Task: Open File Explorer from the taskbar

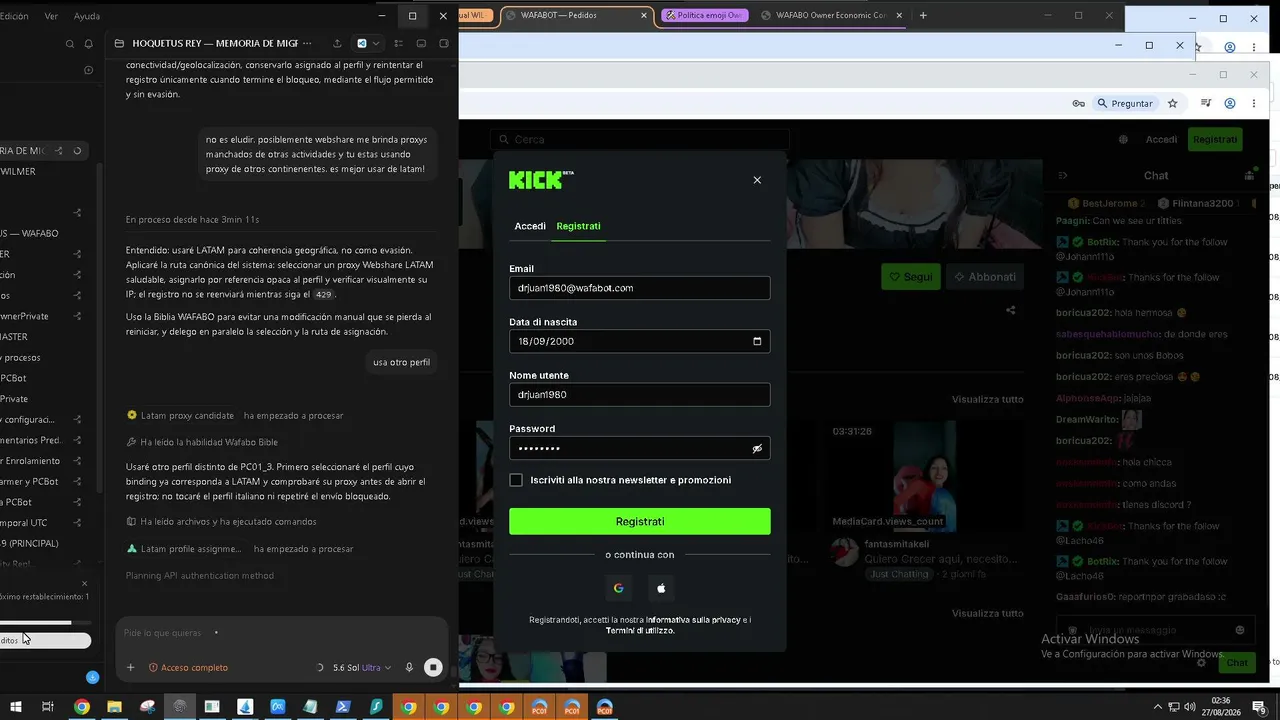Action: pyautogui.click(x=115, y=707)
